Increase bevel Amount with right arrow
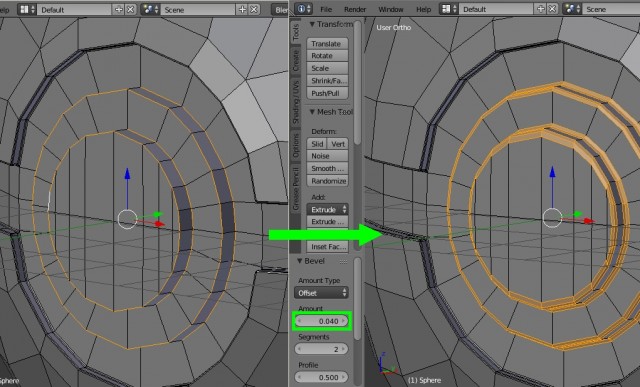Image resolution: width=640 pixels, height=387 pixels. (343, 321)
